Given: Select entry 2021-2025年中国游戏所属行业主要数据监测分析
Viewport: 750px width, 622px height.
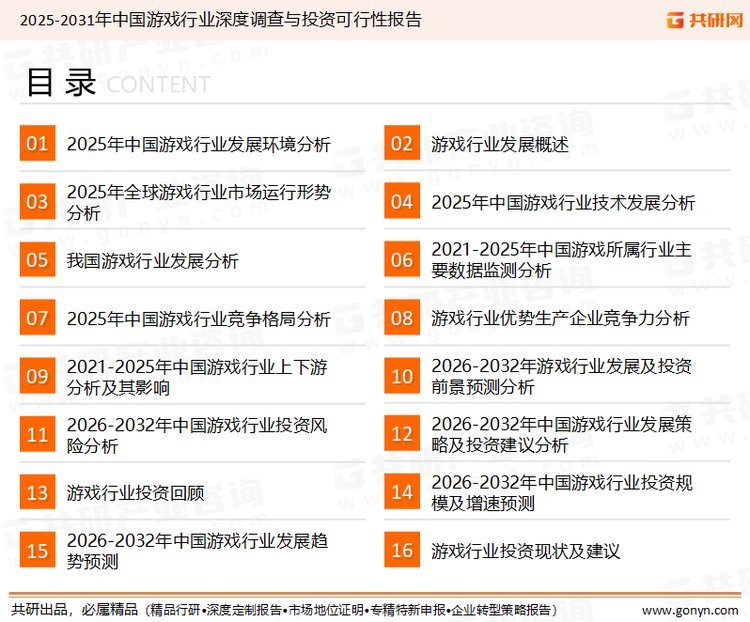Looking at the screenshot, I should (562, 260).
